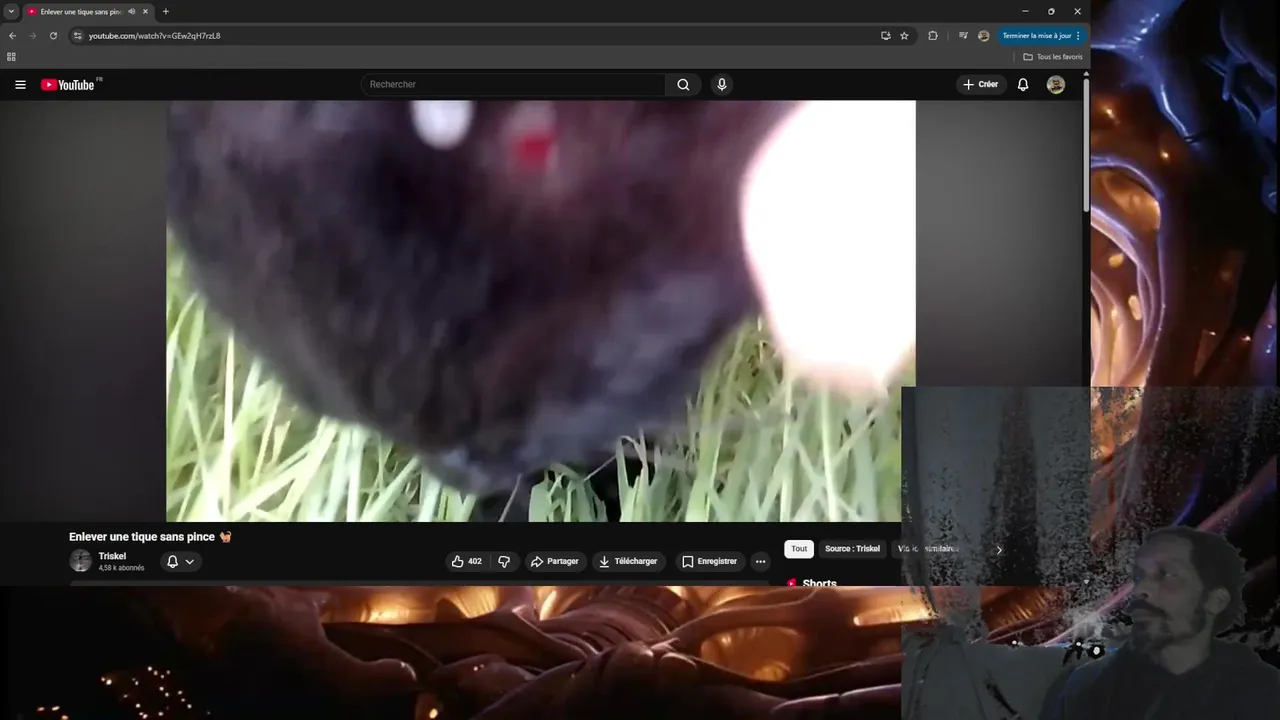
Task: Open the Chrome profile avatar
Action: coord(984,36)
